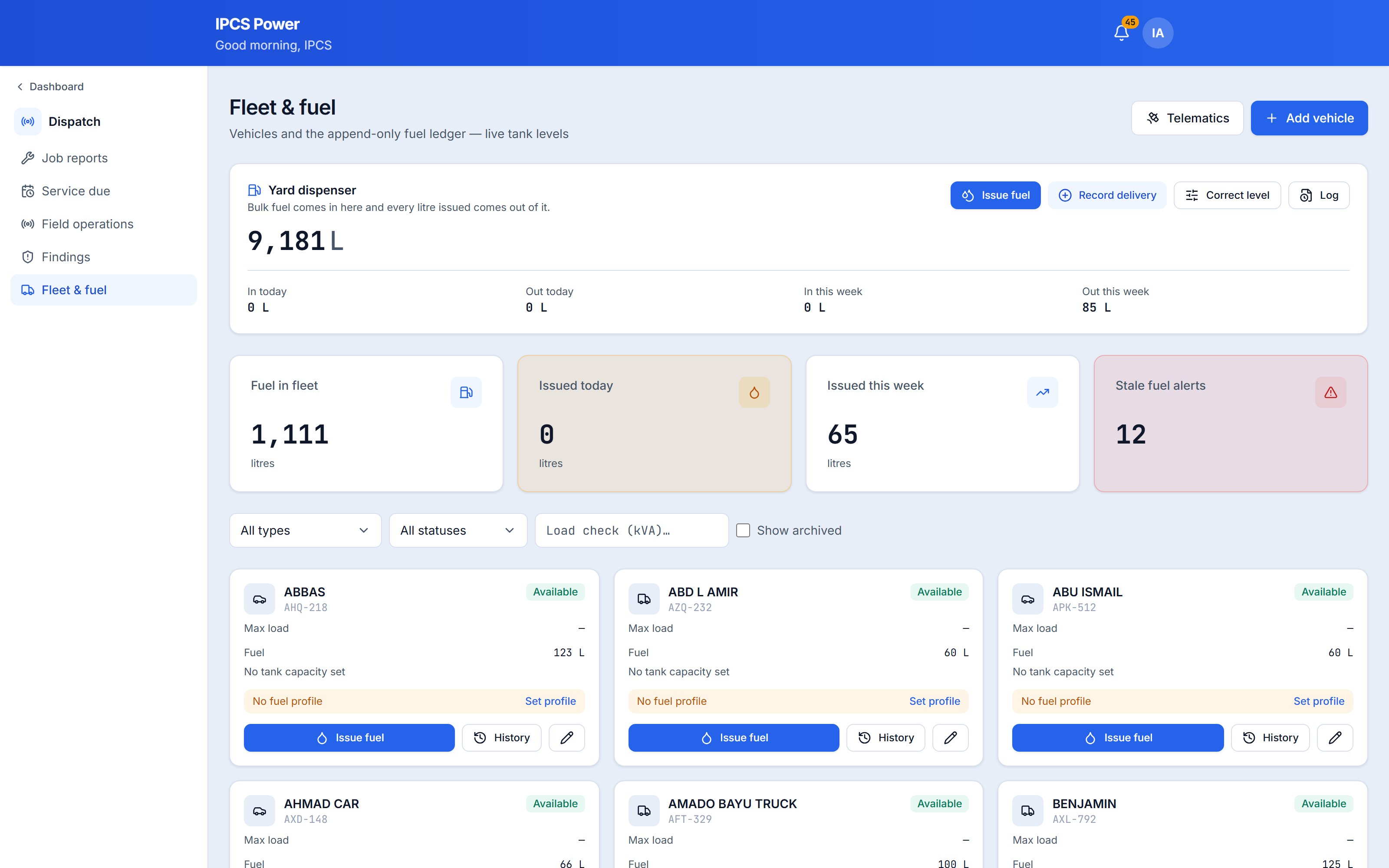Click the trend arrow icon on Issued this week
This screenshot has width=1389, height=868.
[x=1042, y=392]
